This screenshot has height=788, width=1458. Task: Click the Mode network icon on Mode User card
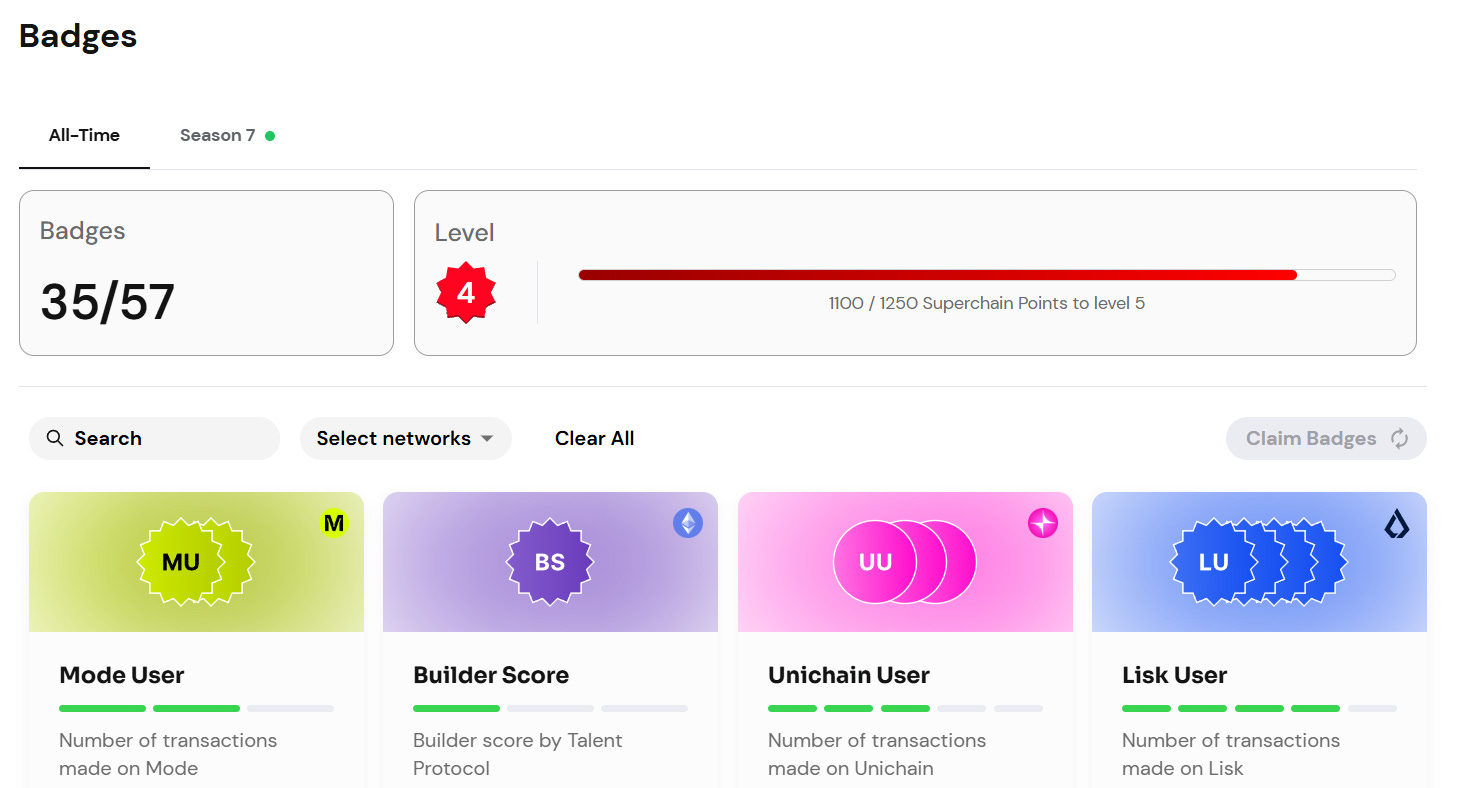(x=334, y=523)
